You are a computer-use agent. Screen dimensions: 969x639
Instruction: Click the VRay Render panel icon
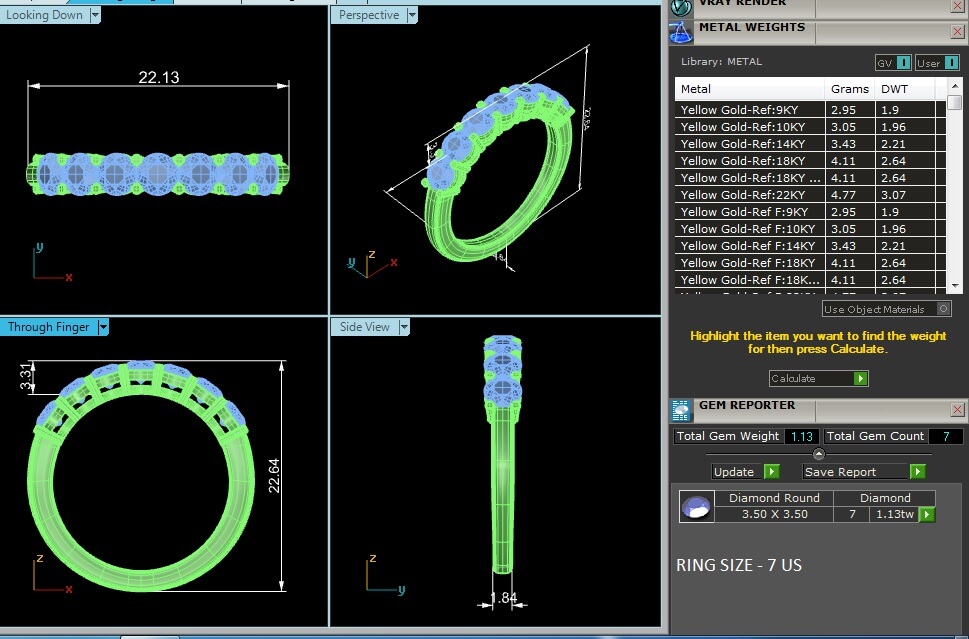pyautogui.click(x=681, y=5)
